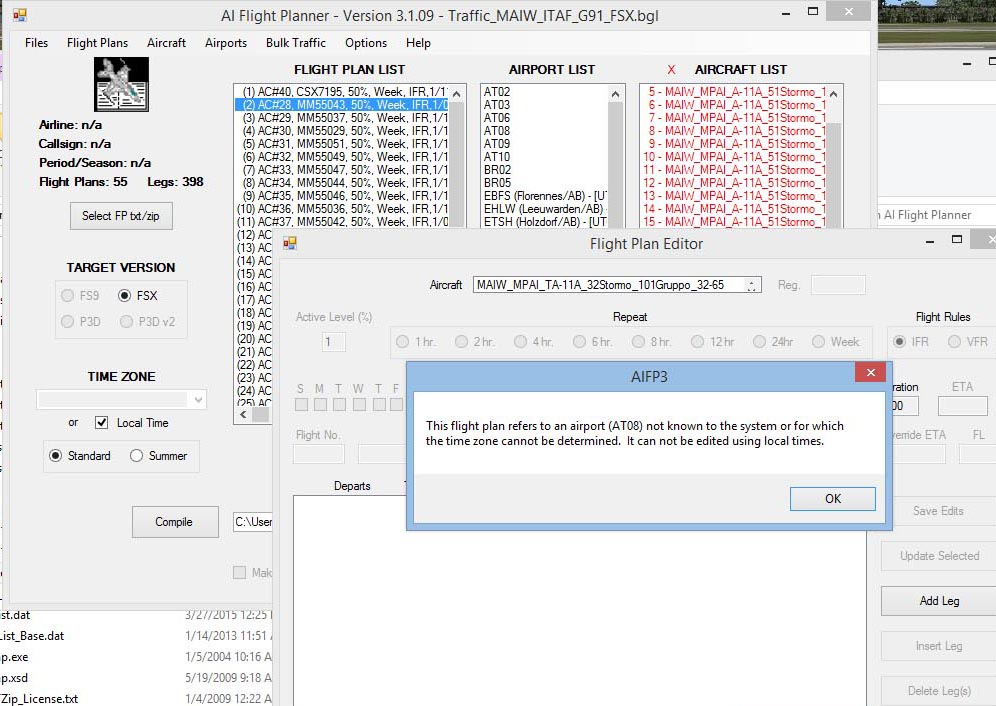The image size is (996, 706).
Task: Click the Add Leg button
Action: click(x=938, y=601)
